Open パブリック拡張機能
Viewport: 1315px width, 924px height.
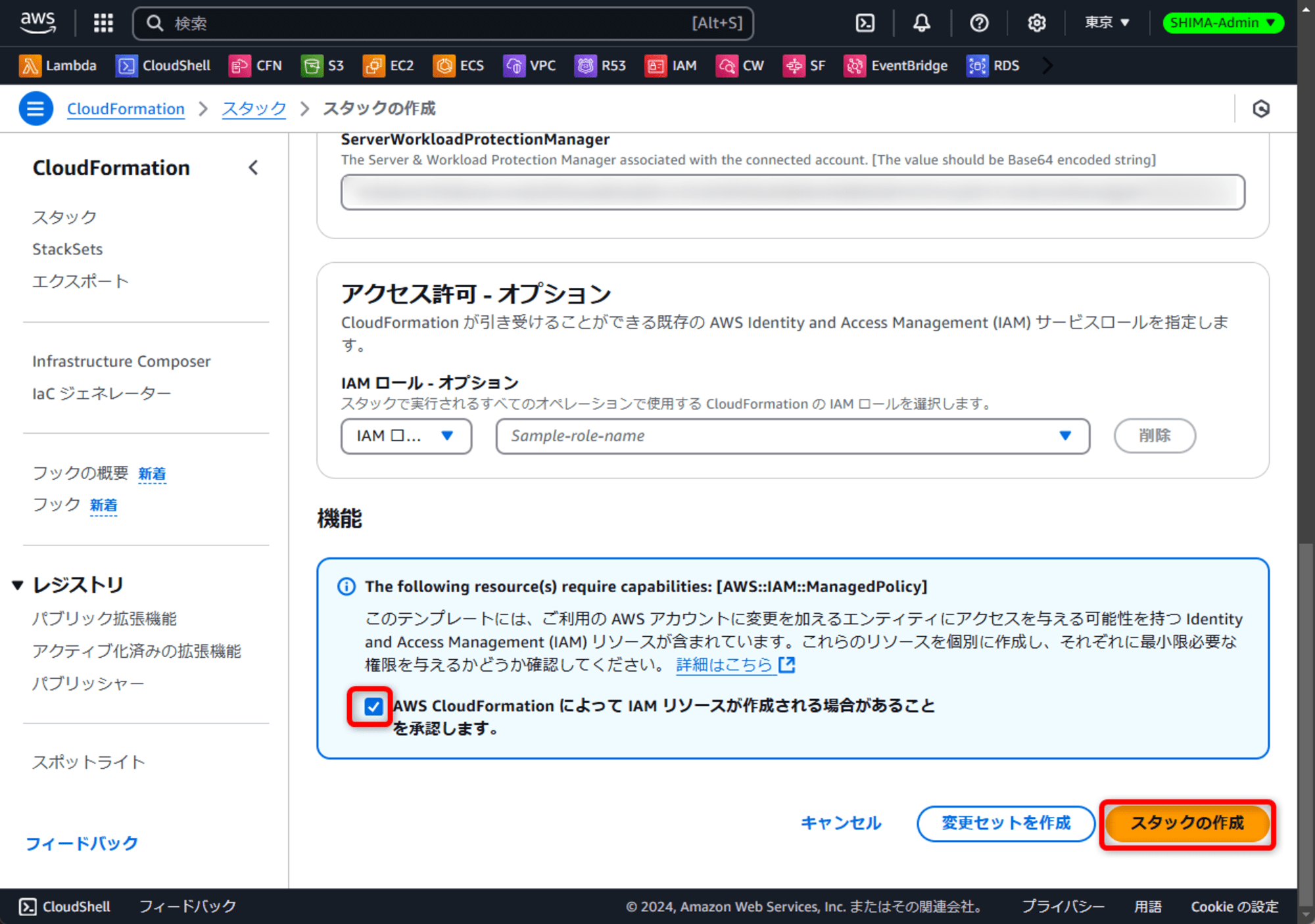coord(105,618)
